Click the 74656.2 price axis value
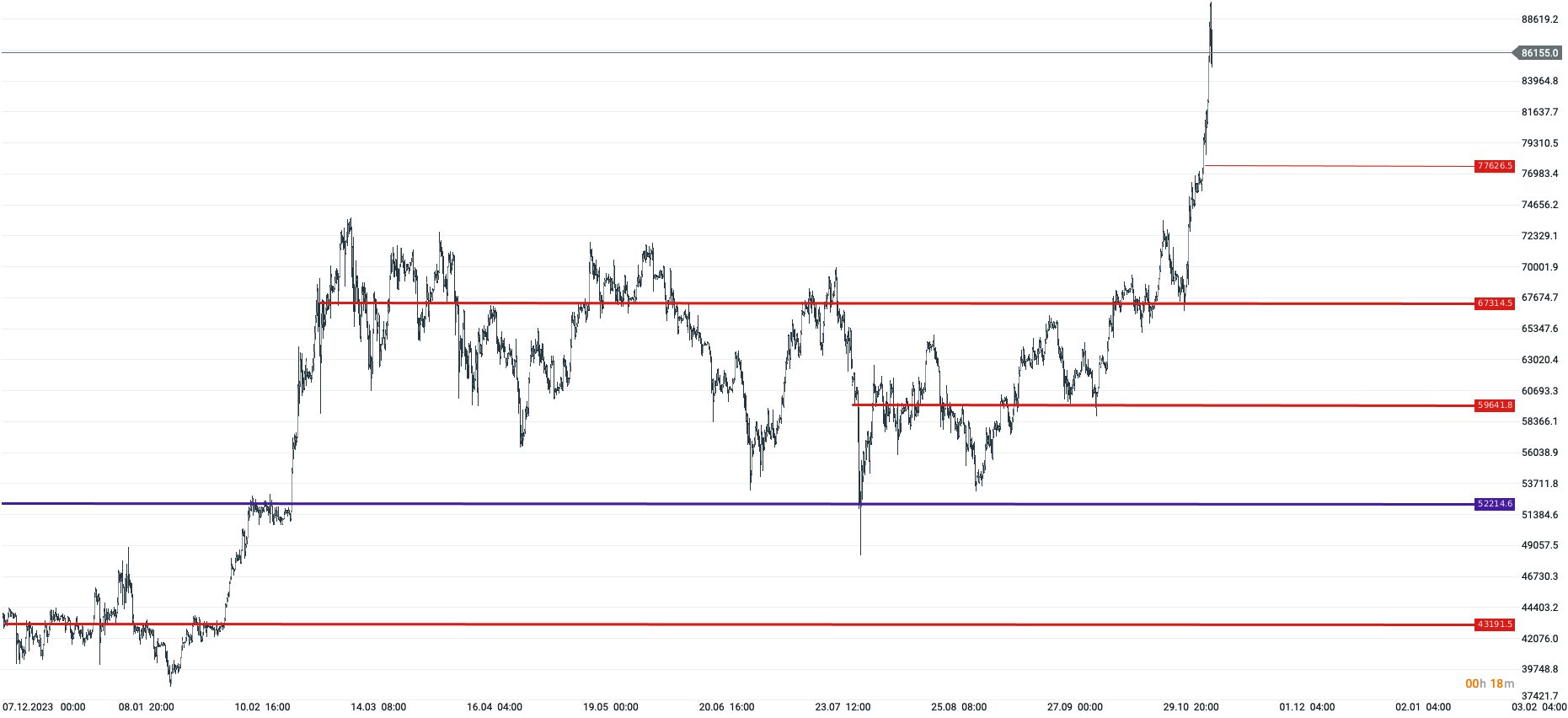Viewport: 1568px width, 718px height. point(1539,205)
